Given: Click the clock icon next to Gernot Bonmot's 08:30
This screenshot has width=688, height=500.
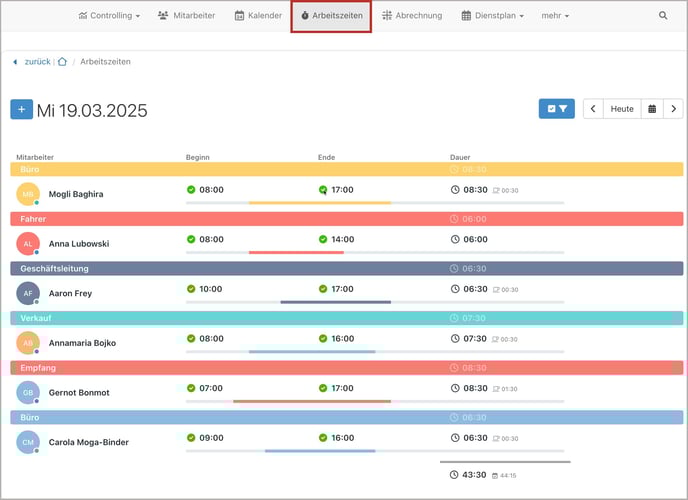Looking at the screenshot, I should [x=455, y=388].
